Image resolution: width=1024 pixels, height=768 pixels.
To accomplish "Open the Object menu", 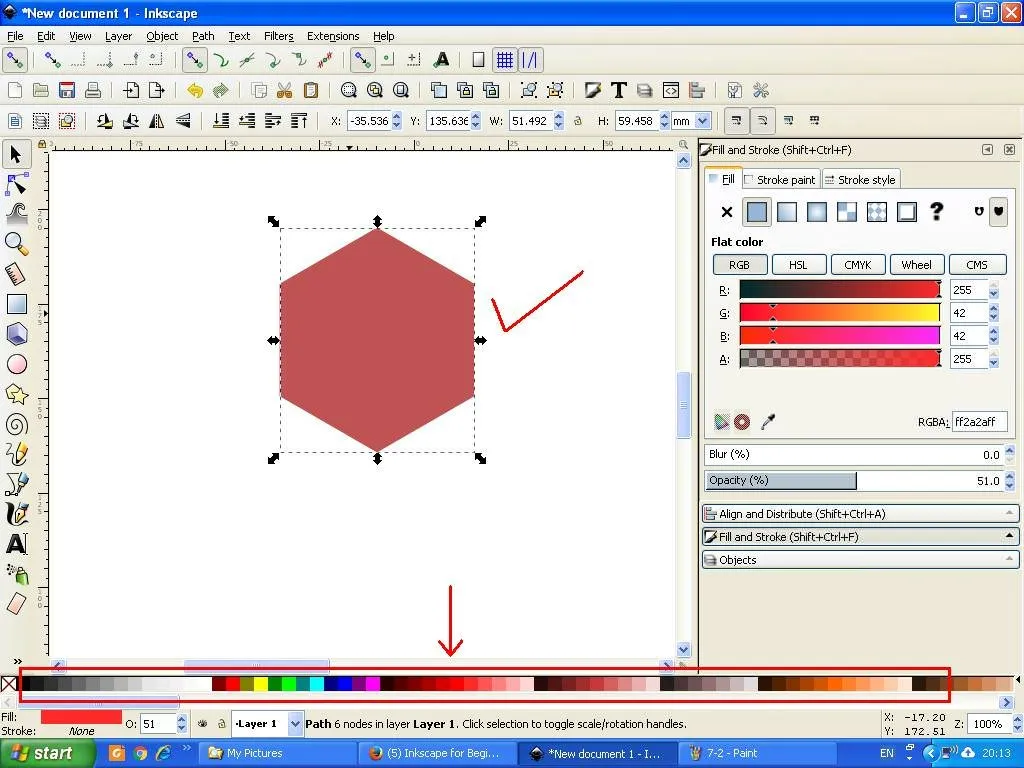I will [x=162, y=36].
